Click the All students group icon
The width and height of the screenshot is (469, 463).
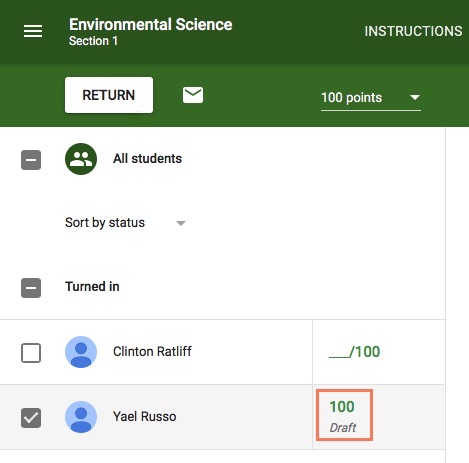point(81,159)
